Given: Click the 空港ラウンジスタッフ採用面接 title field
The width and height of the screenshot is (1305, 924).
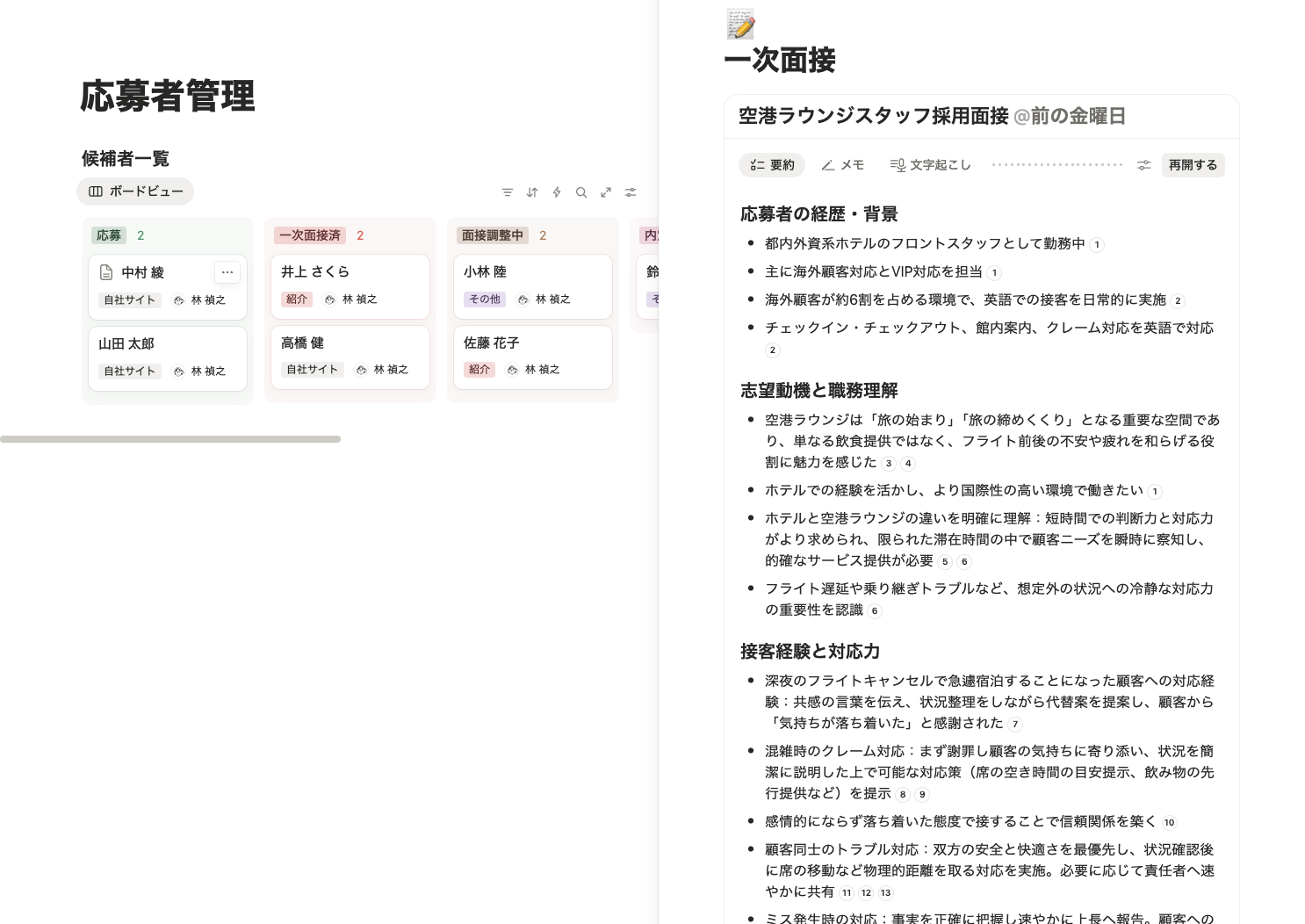Looking at the screenshot, I should (873, 115).
